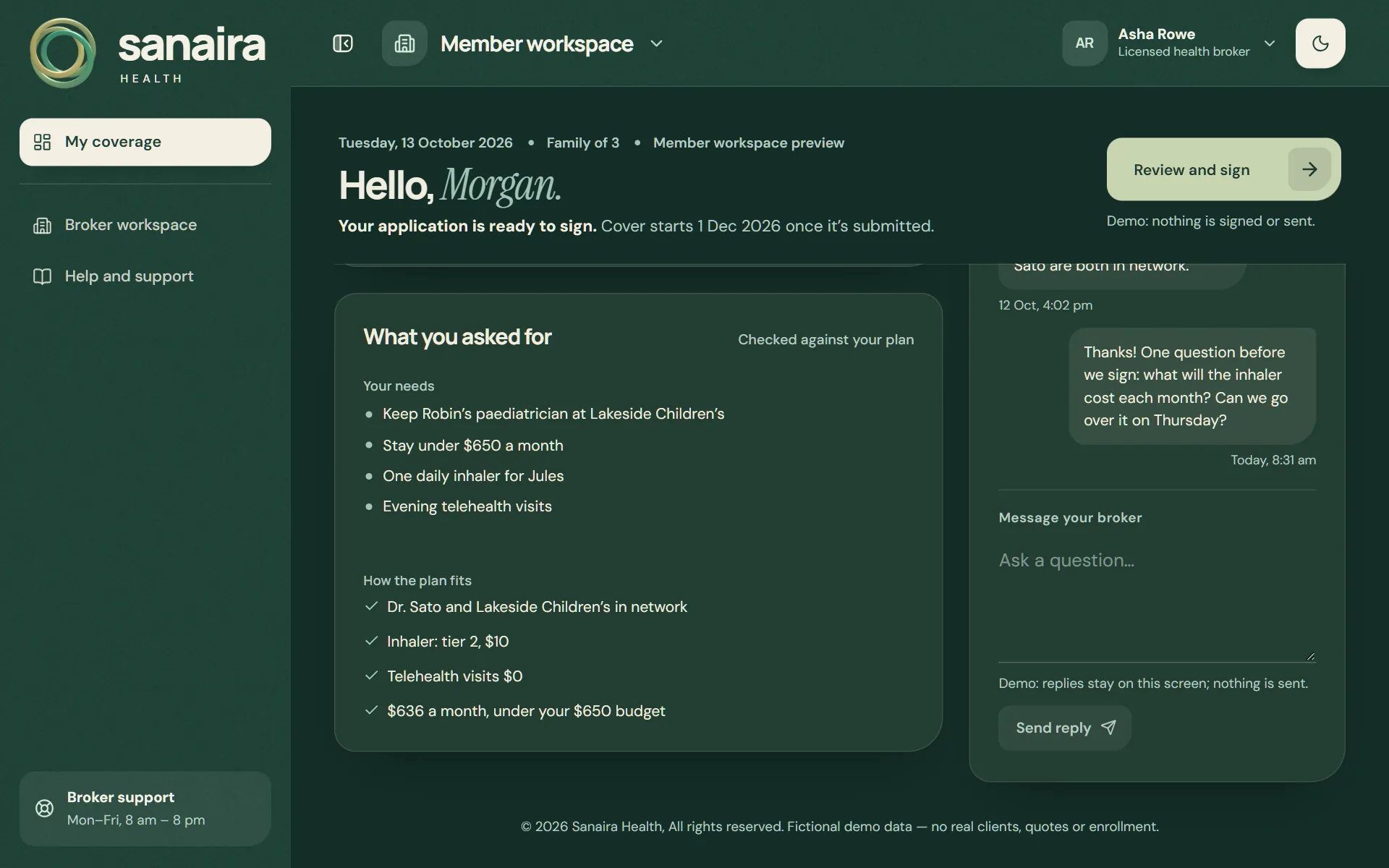The height and width of the screenshot is (868, 1389).
Task: Click the Member workspace title text
Action: 537,43
